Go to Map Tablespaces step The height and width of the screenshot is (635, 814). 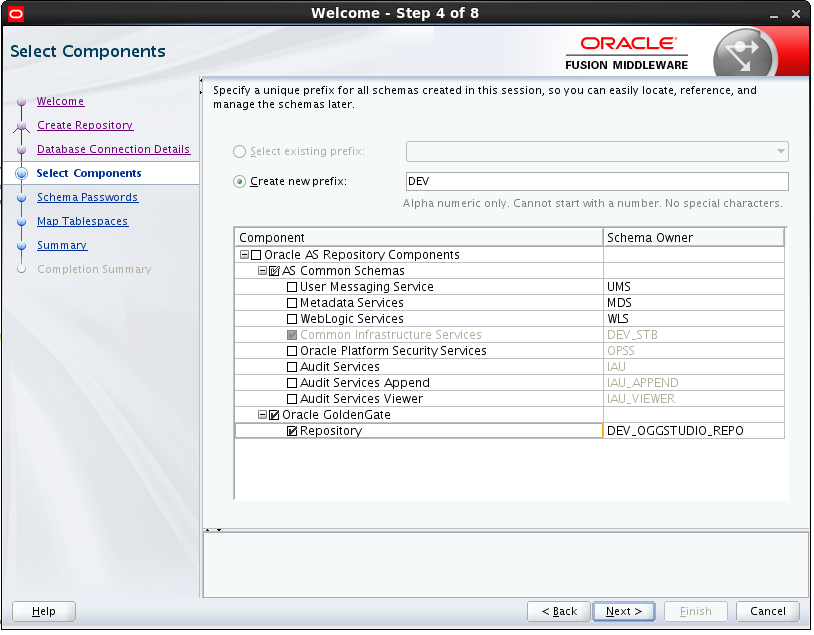pos(82,221)
